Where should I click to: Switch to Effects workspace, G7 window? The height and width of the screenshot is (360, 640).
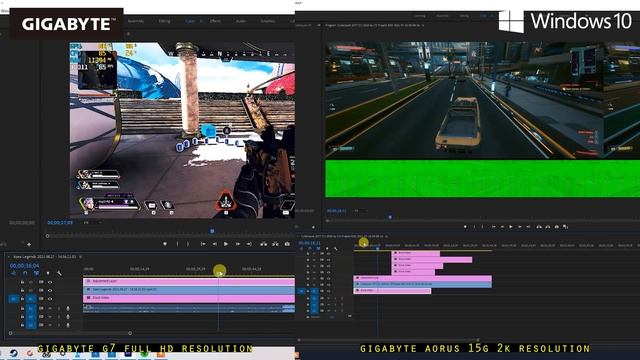pos(215,21)
